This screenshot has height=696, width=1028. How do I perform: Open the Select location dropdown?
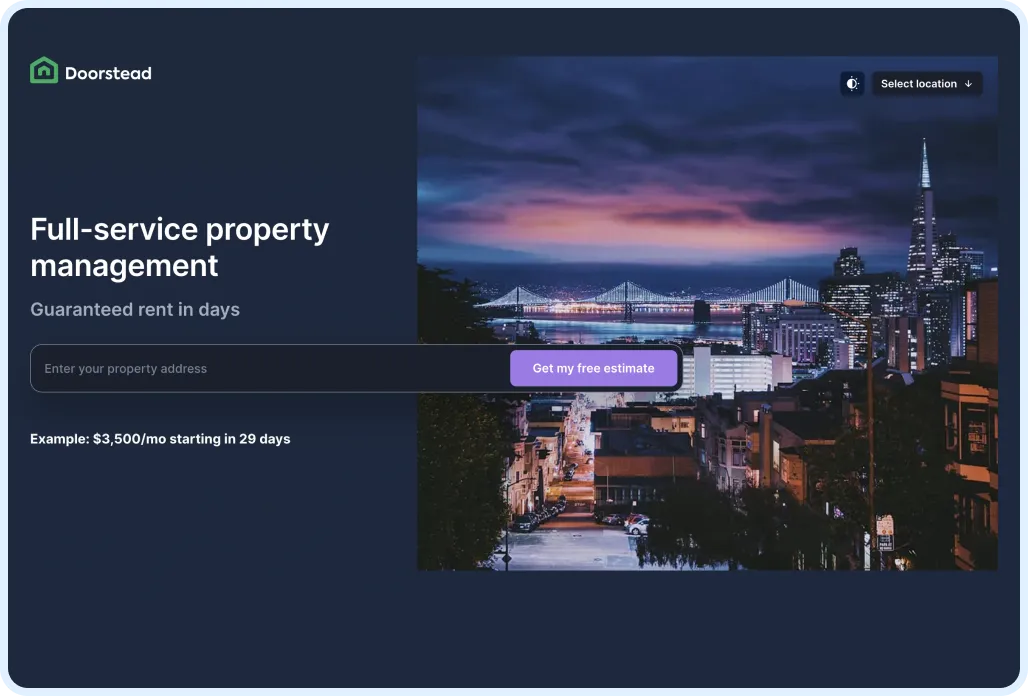coord(926,84)
